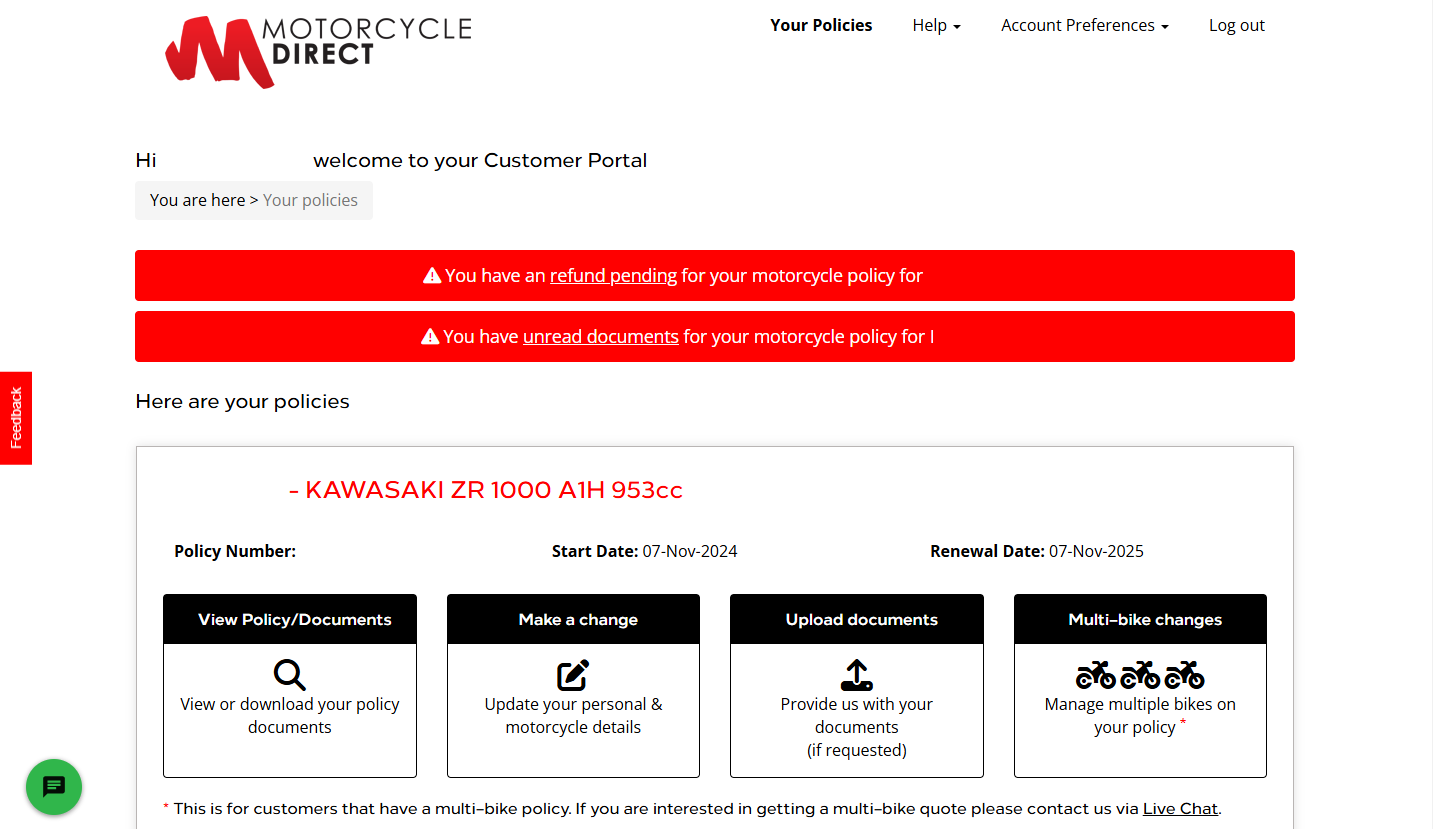This screenshot has height=829, width=1433.
Task: Open the Your Policies menu item
Action: coord(821,26)
